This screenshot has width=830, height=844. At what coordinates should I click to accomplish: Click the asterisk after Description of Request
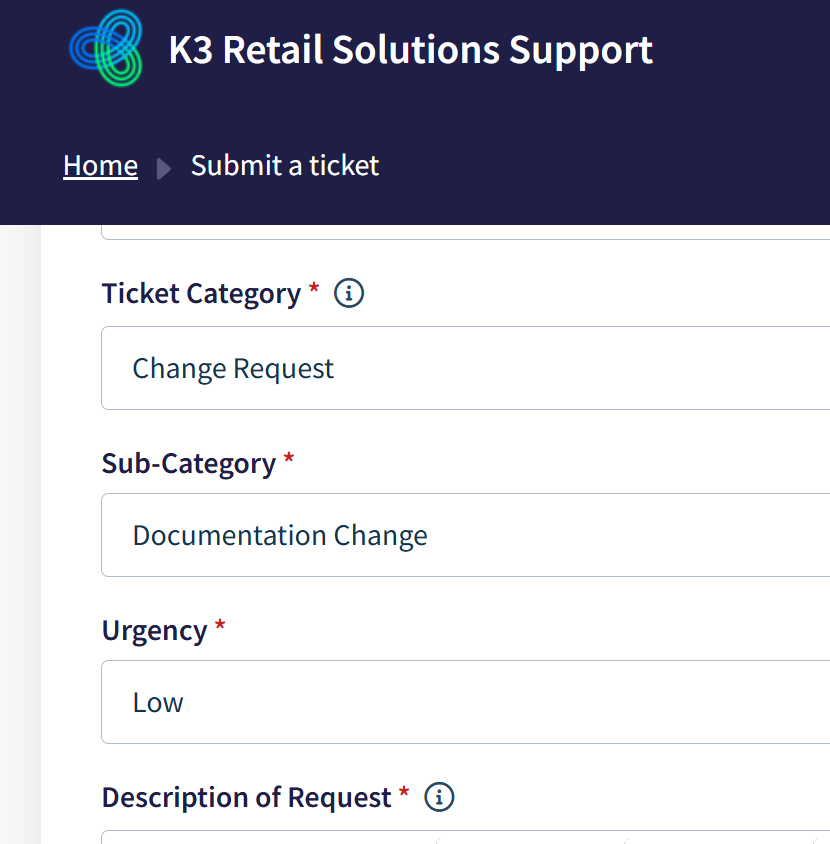click(404, 794)
